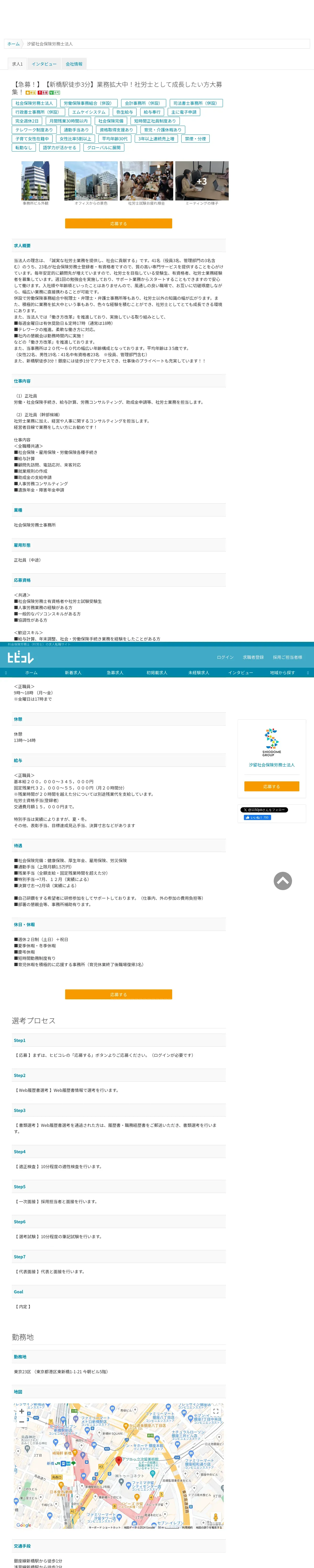The width and height of the screenshot is (314, 1568).
Task: Click the ログイン header link
Action: click(x=225, y=658)
